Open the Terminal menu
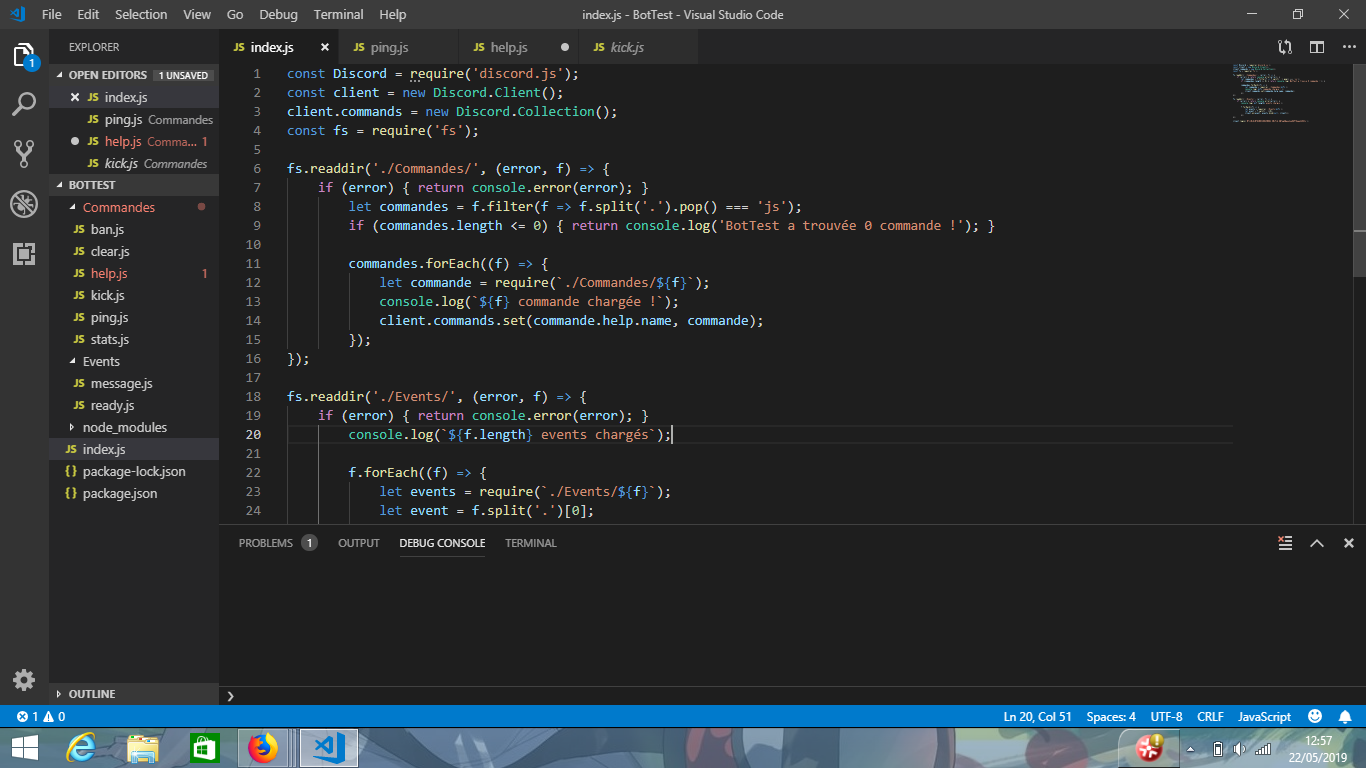Image resolution: width=1366 pixels, height=768 pixels. (x=339, y=14)
